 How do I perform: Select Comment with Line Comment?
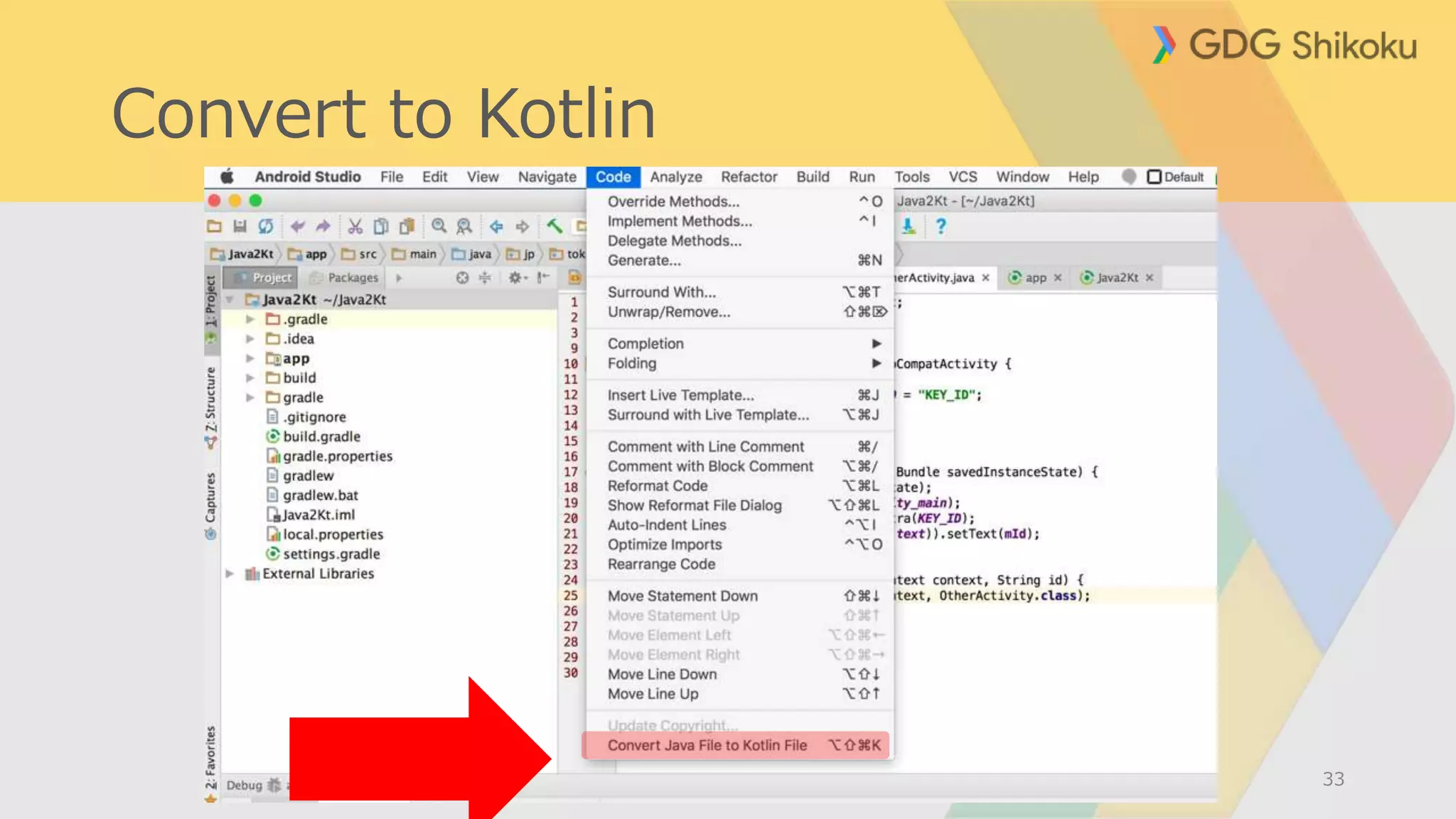coord(740,447)
